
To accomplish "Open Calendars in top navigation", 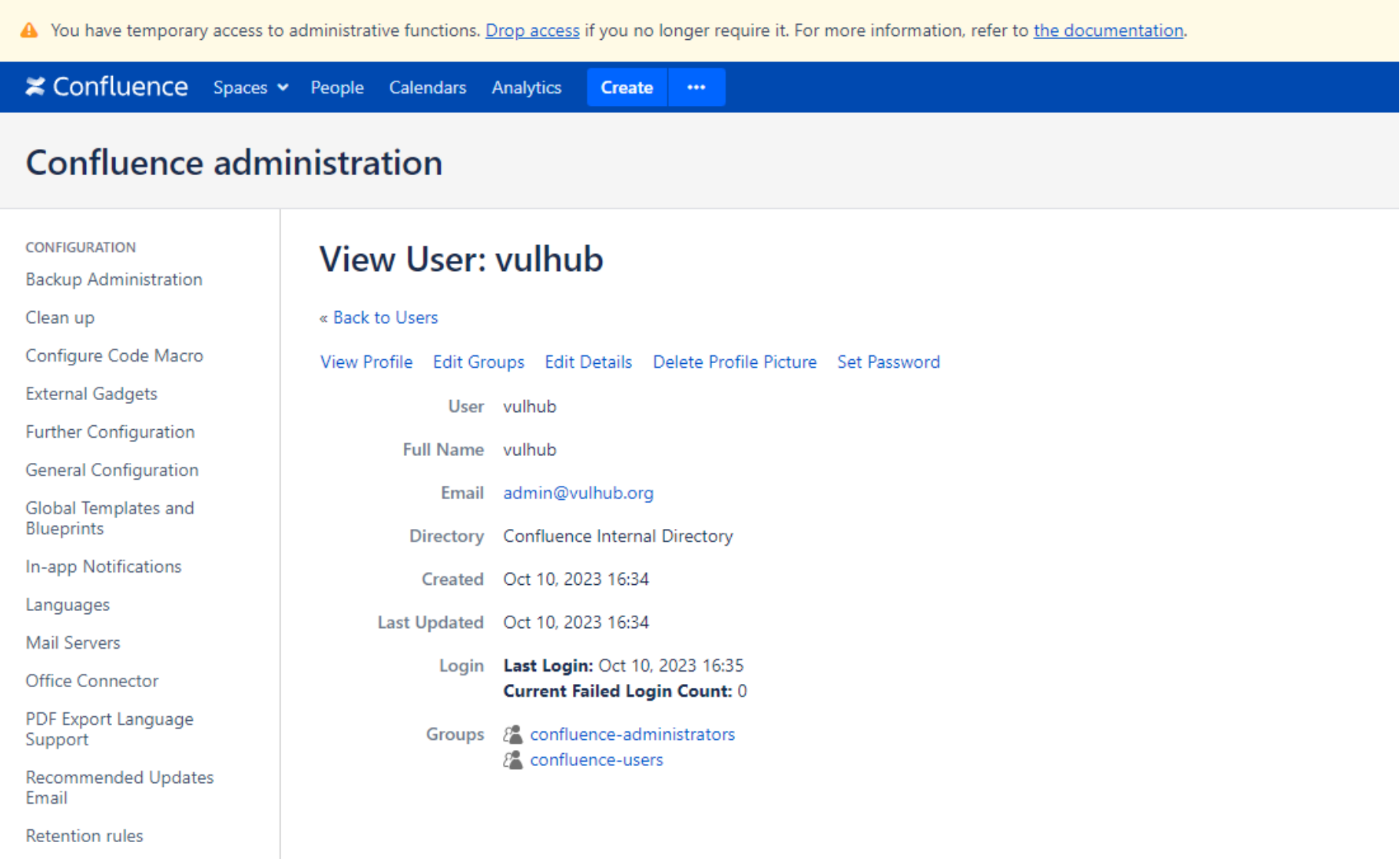I will [x=427, y=88].
